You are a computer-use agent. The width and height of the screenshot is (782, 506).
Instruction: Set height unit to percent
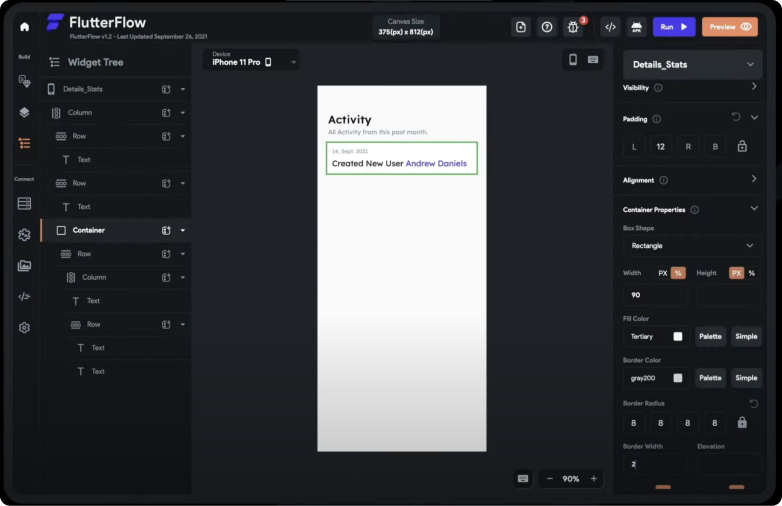coord(752,273)
